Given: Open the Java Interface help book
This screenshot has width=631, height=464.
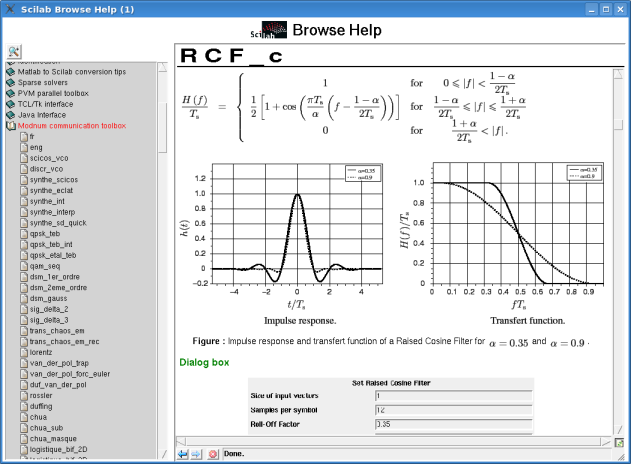Looking at the screenshot, I should 42,115.
